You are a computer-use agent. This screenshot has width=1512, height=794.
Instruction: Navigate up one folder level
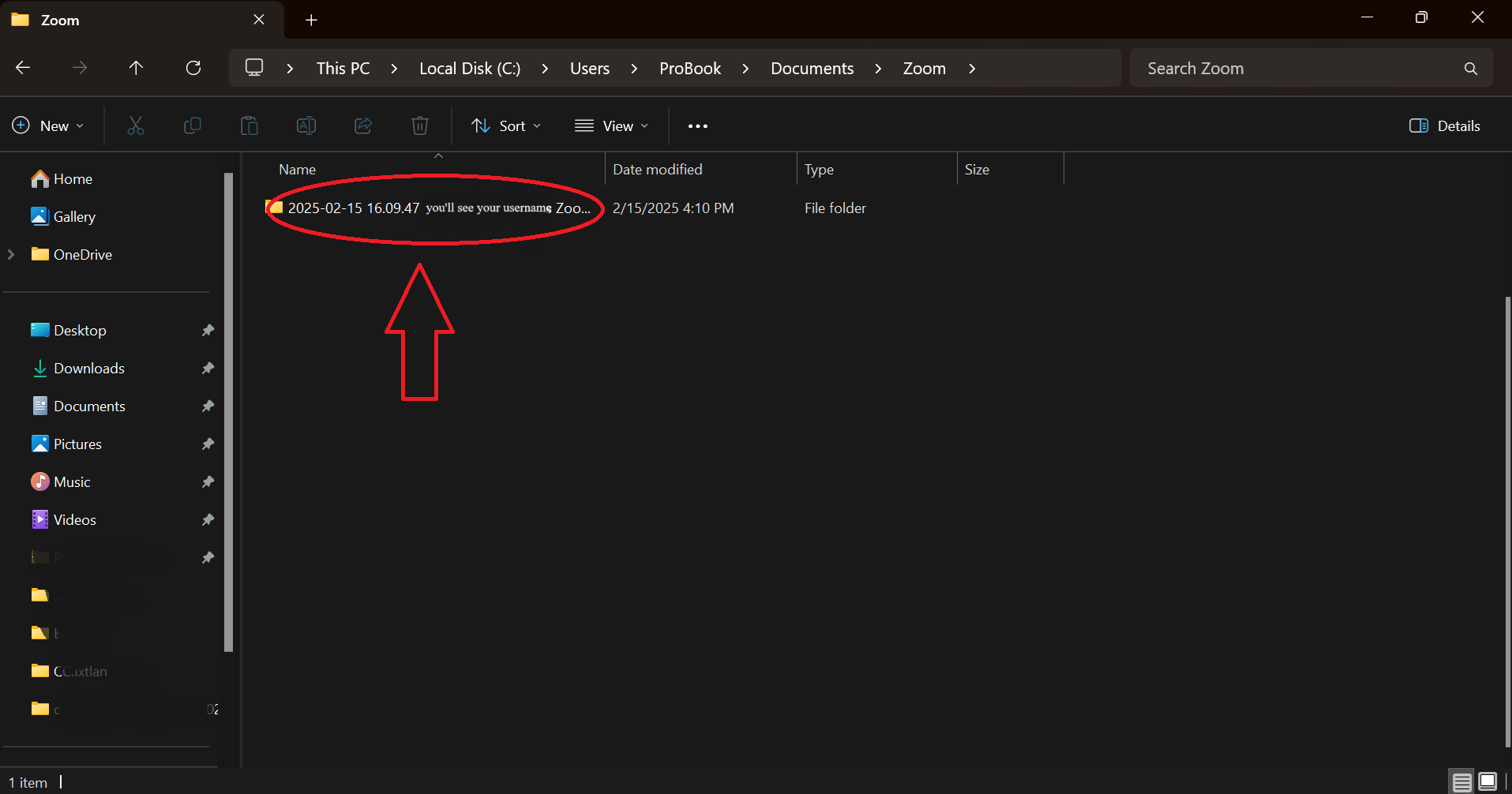[x=136, y=68]
